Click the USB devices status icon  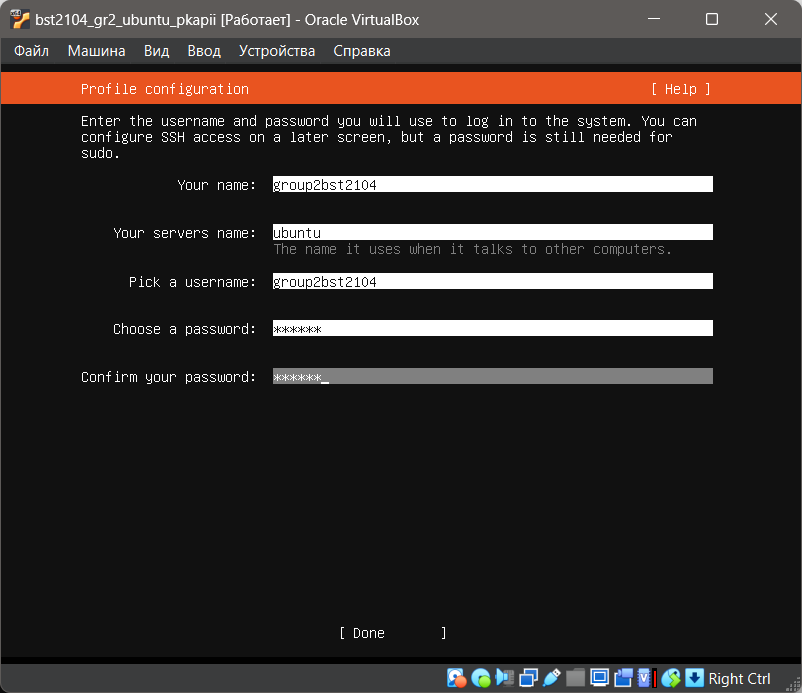click(552, 678)
